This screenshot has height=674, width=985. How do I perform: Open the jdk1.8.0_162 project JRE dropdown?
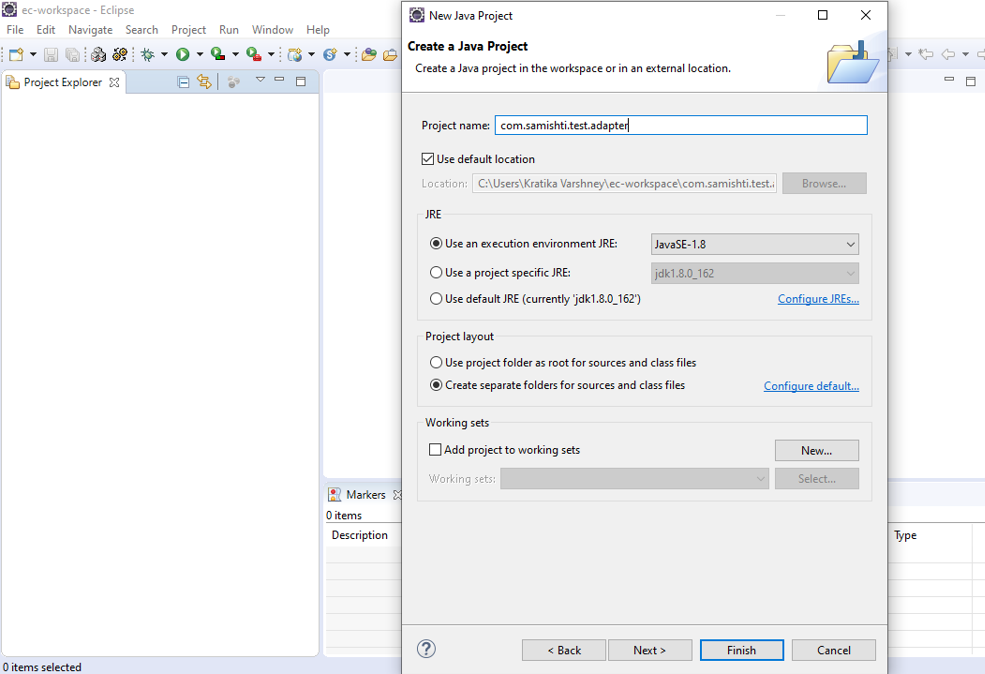pyautogui.click(x=754, y=273)
